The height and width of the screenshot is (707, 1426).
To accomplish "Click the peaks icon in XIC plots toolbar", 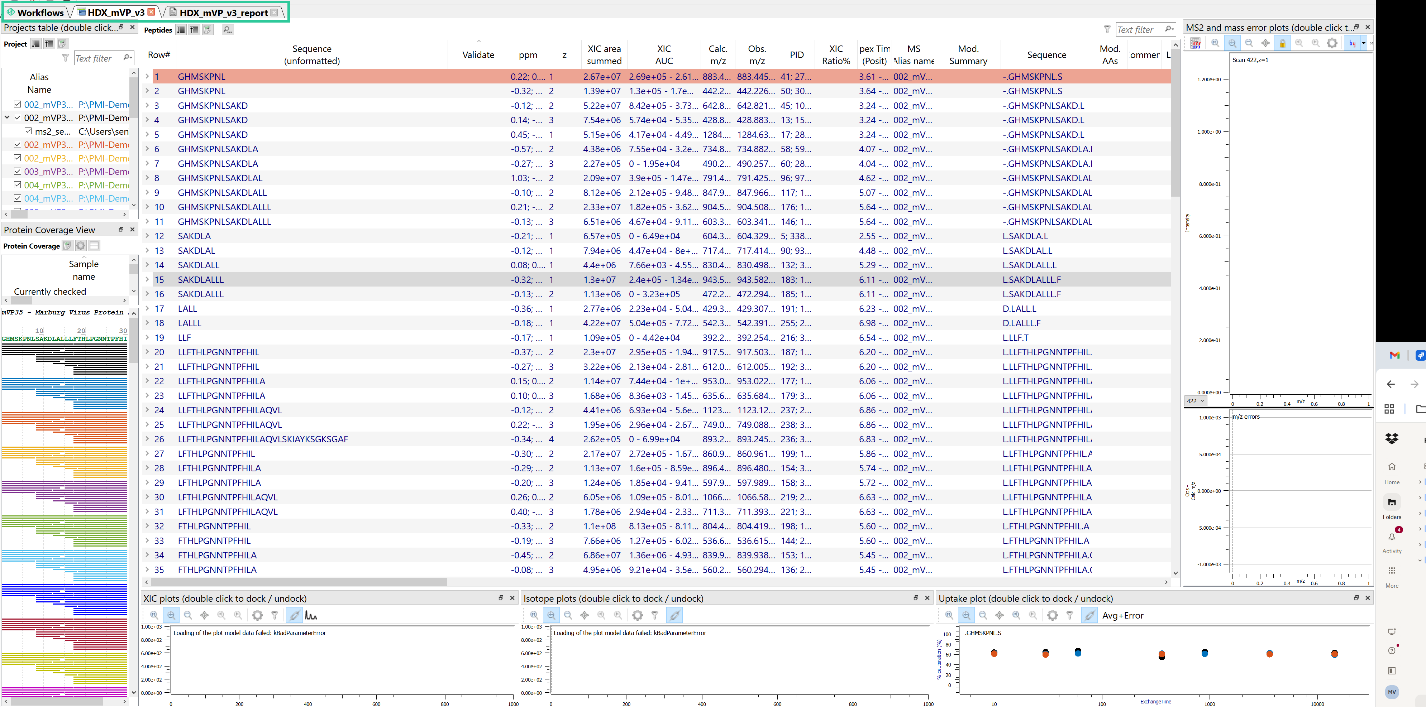I will pyautogui.click(x=311, y=616).
